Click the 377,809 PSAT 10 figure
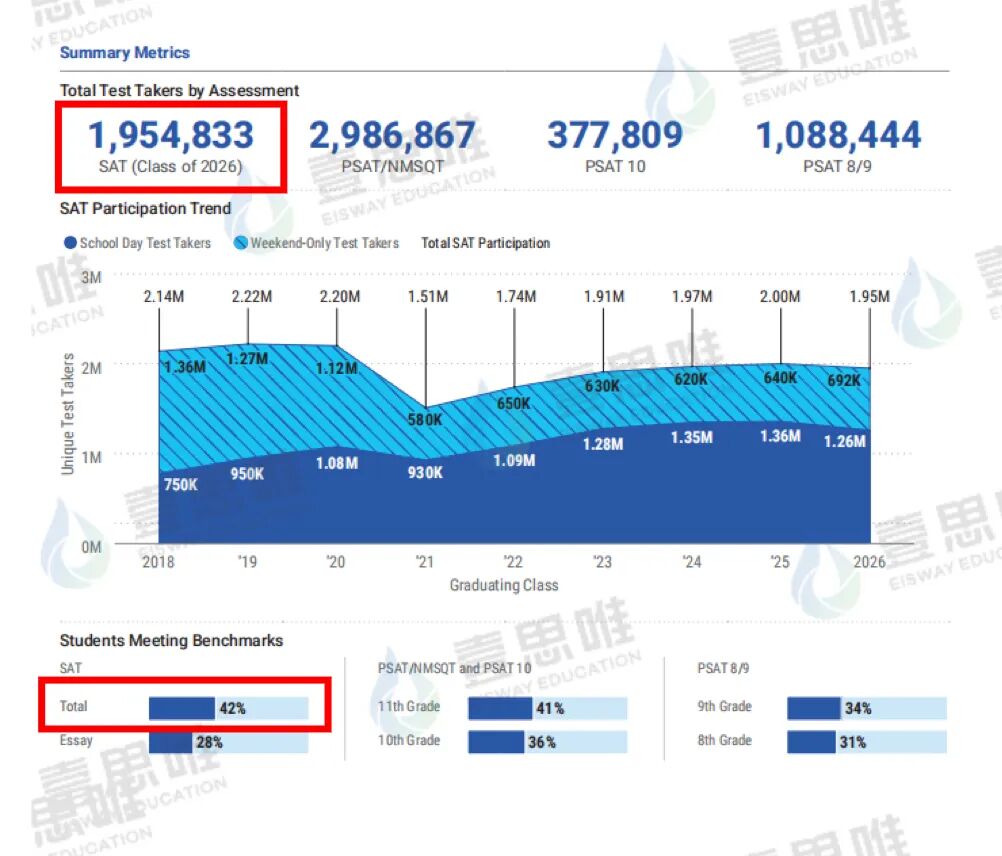 [615, 135]
